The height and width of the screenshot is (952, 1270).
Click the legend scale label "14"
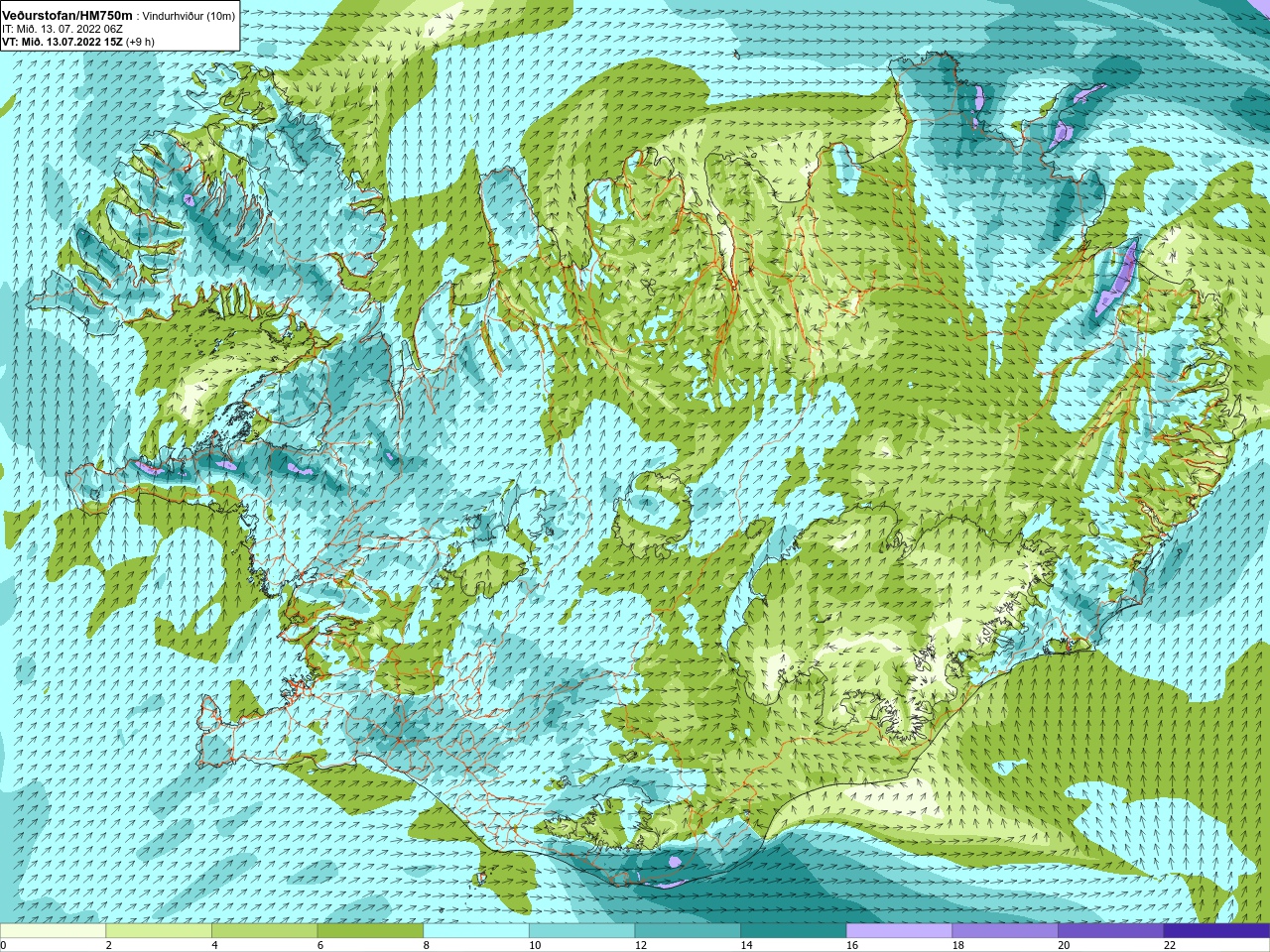click(746, 945)
